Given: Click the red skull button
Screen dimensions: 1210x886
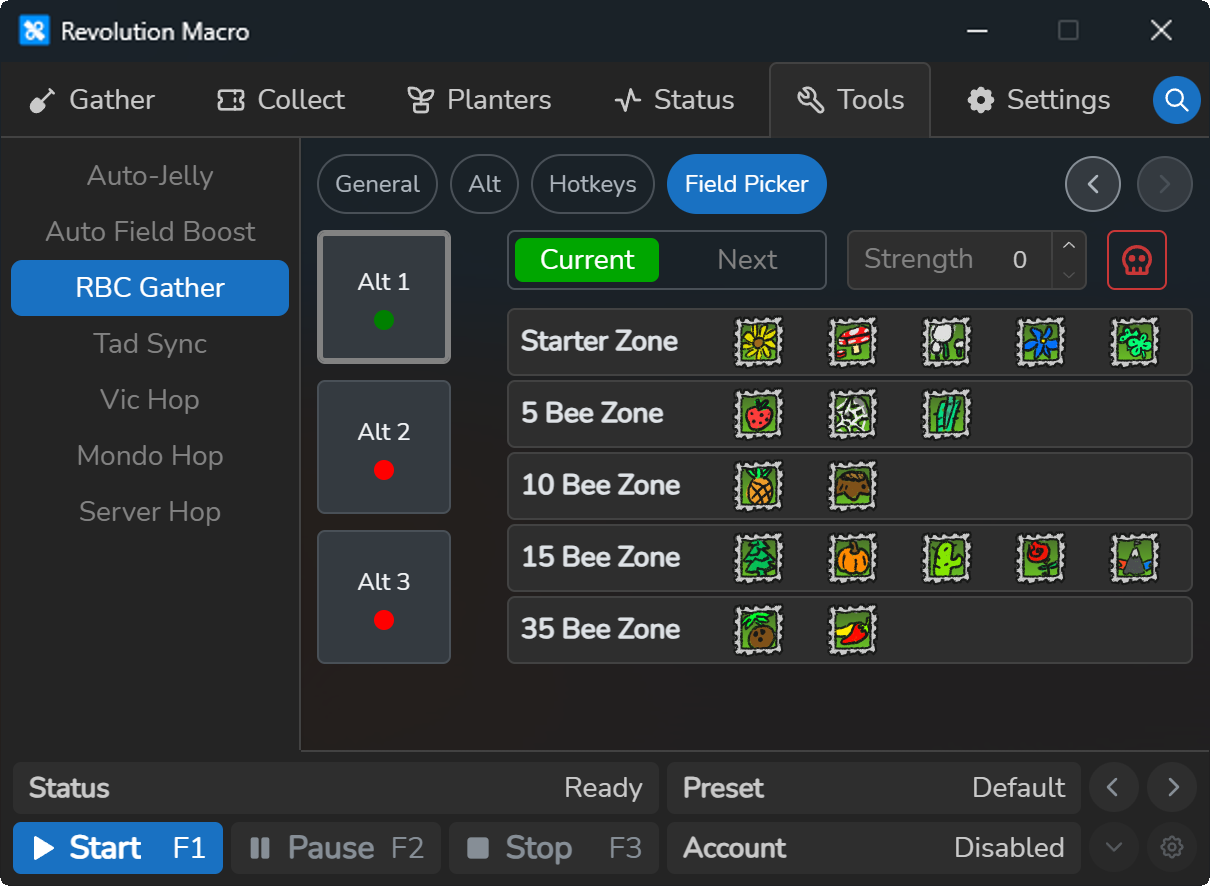Looking at the screenshot, I should tap(1137, 260).
